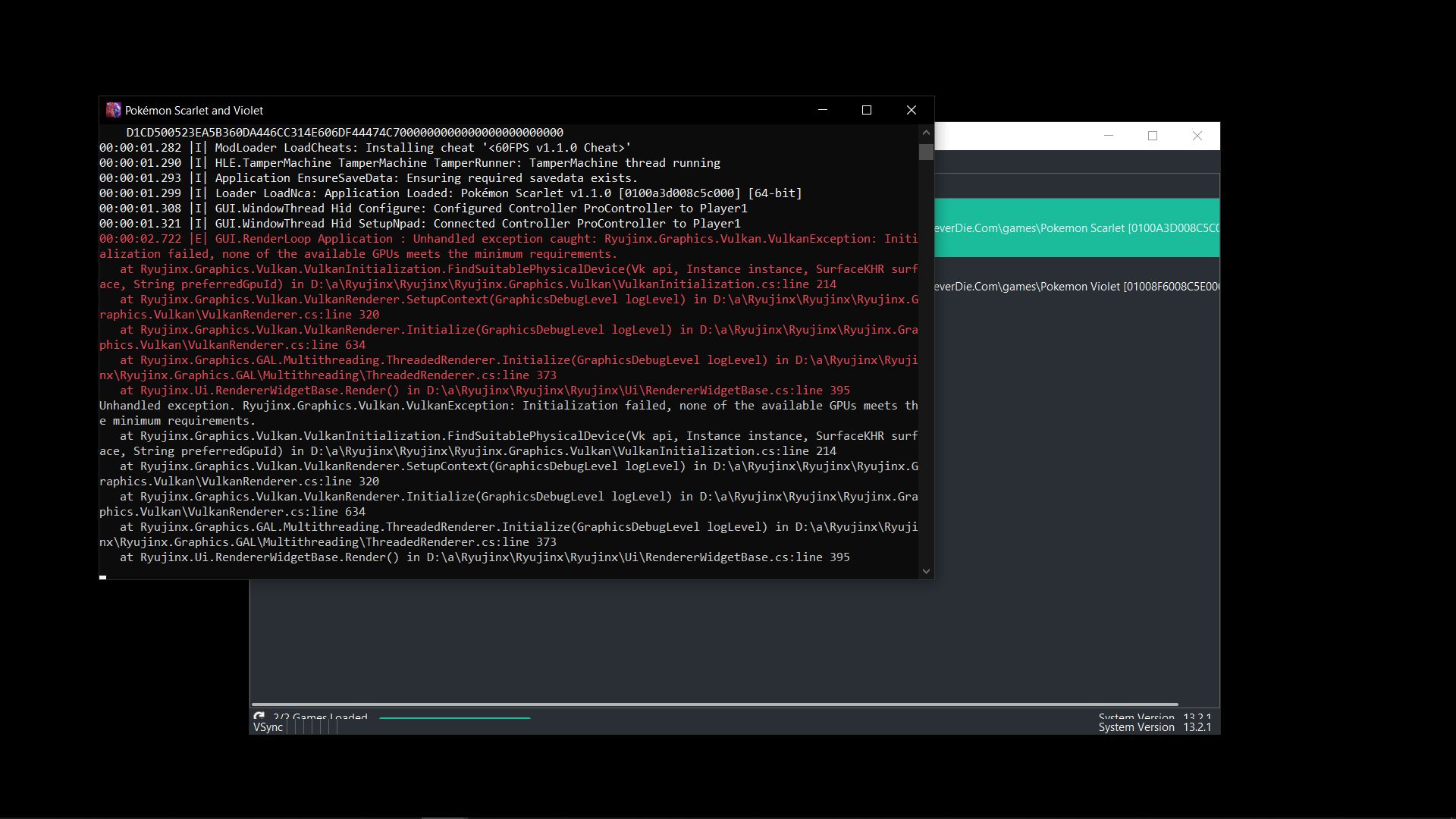Select the Pokemon Scarlet game row
This screenshot has height=819, width=1456.
pyautogui.click(x=1077, y=228)
